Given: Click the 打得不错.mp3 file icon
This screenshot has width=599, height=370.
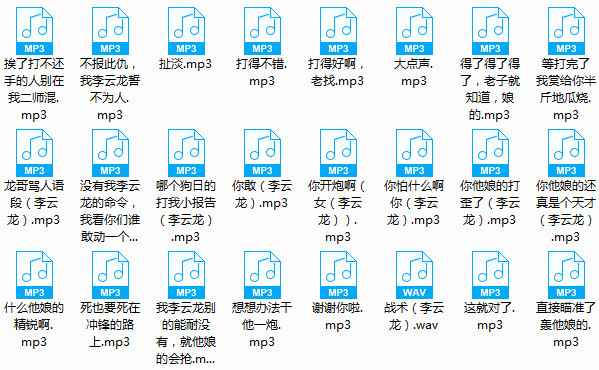Looking at the screenshot, I should pyautogui.click(x=262, y=31).
